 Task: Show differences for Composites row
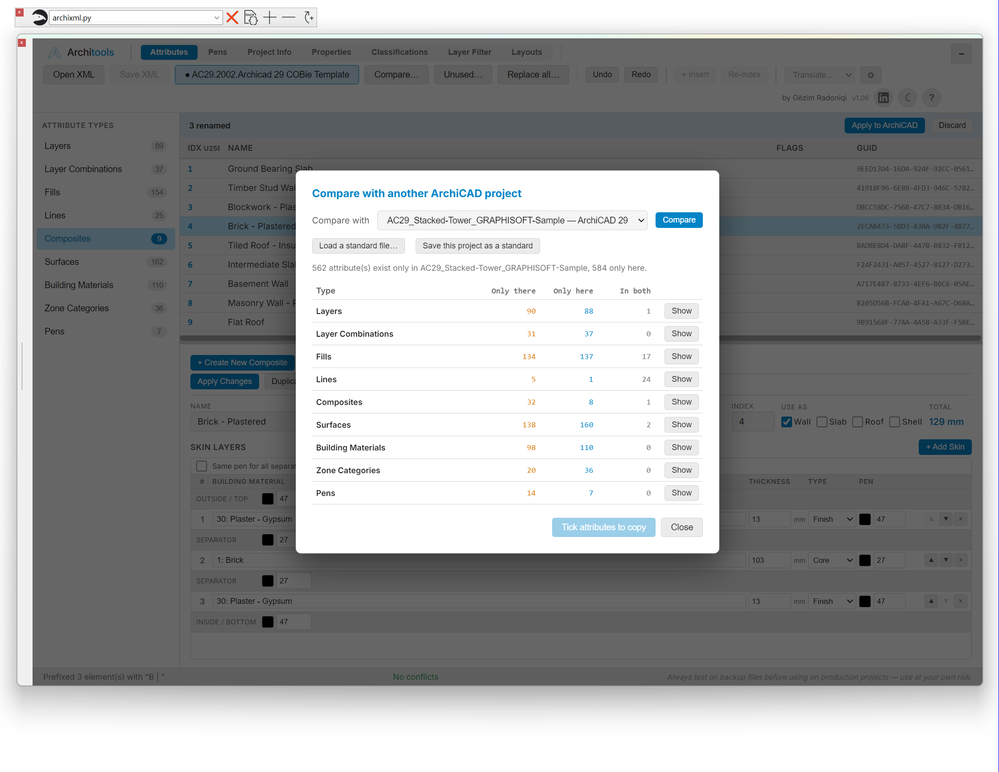point(681,402)
